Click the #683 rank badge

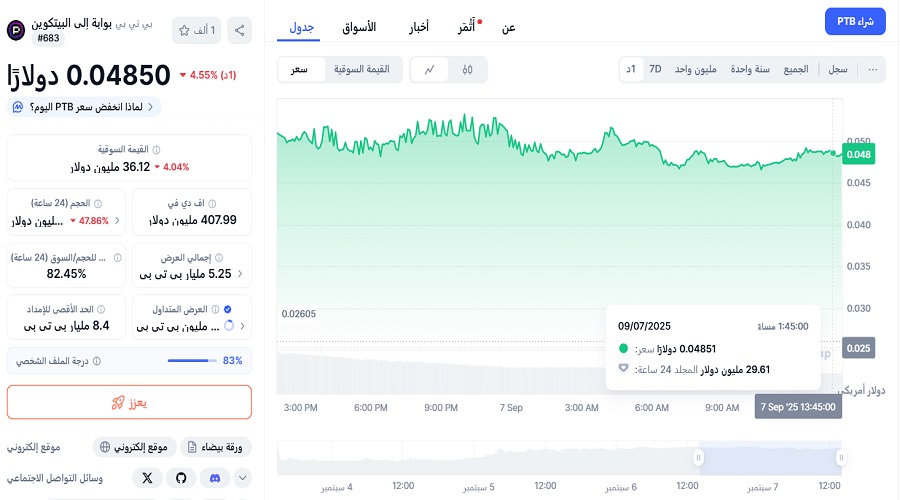pyautogui.click(x=48, y=38)
